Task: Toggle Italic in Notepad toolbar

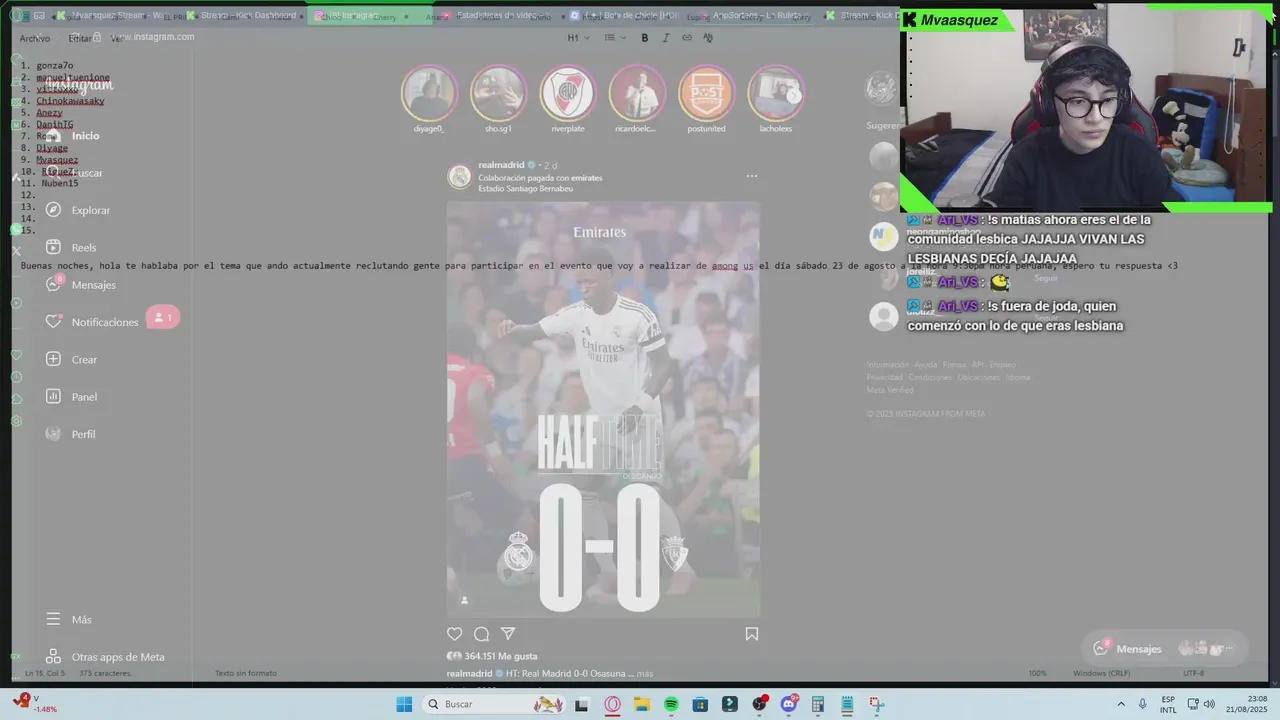Action: click(x=665, y=38)
